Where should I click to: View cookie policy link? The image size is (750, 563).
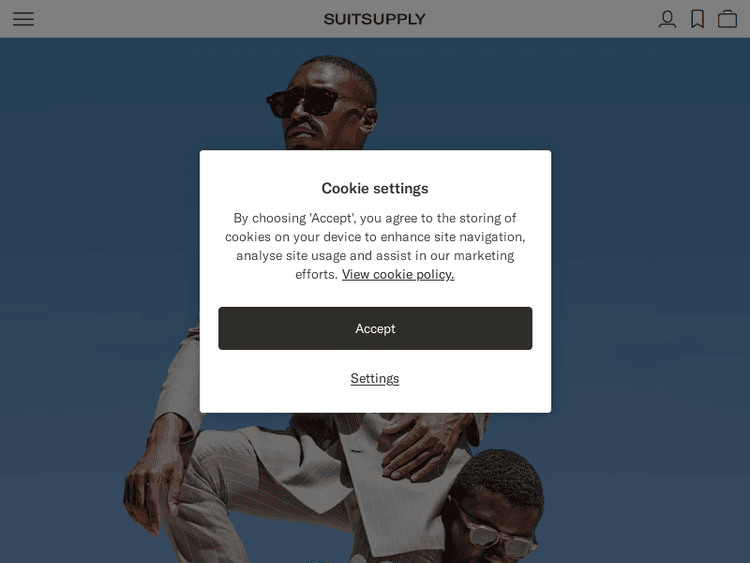point(398,275)
